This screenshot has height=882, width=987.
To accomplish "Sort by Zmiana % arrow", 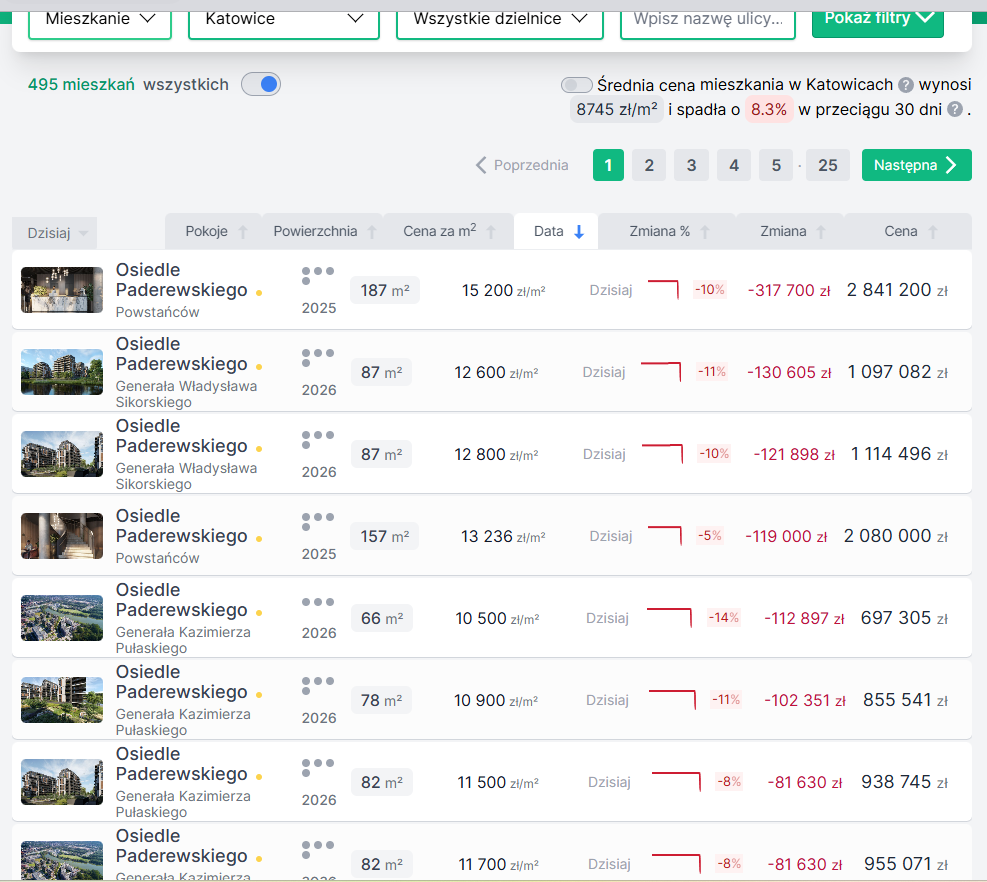I will 705,232.
